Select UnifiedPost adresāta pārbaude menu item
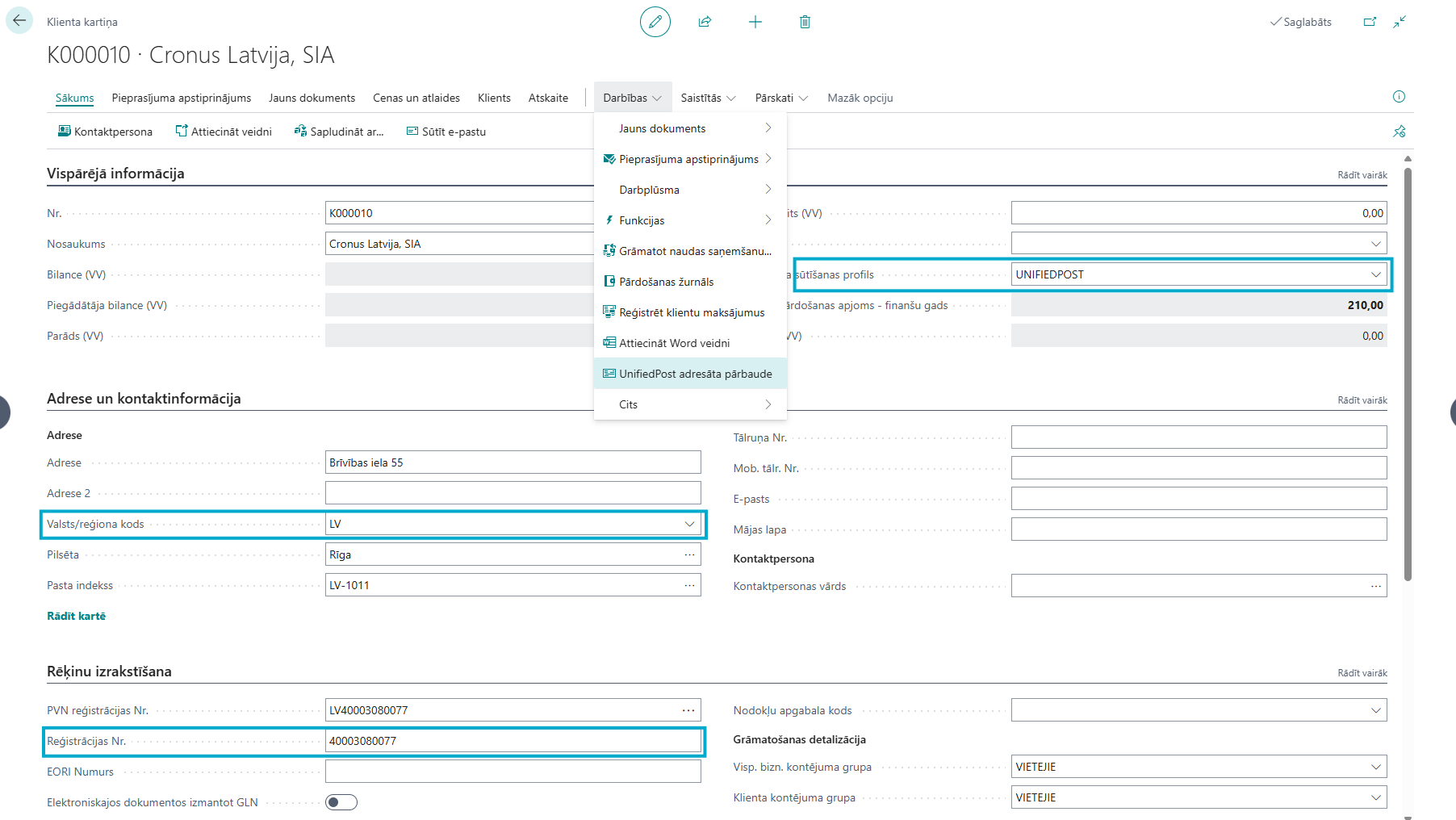This screenshot has height=820, width=1456. (695, 374)
